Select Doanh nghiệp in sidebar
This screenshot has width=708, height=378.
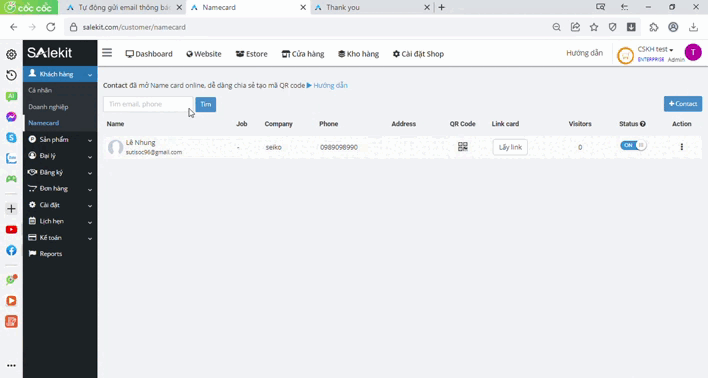48,107
